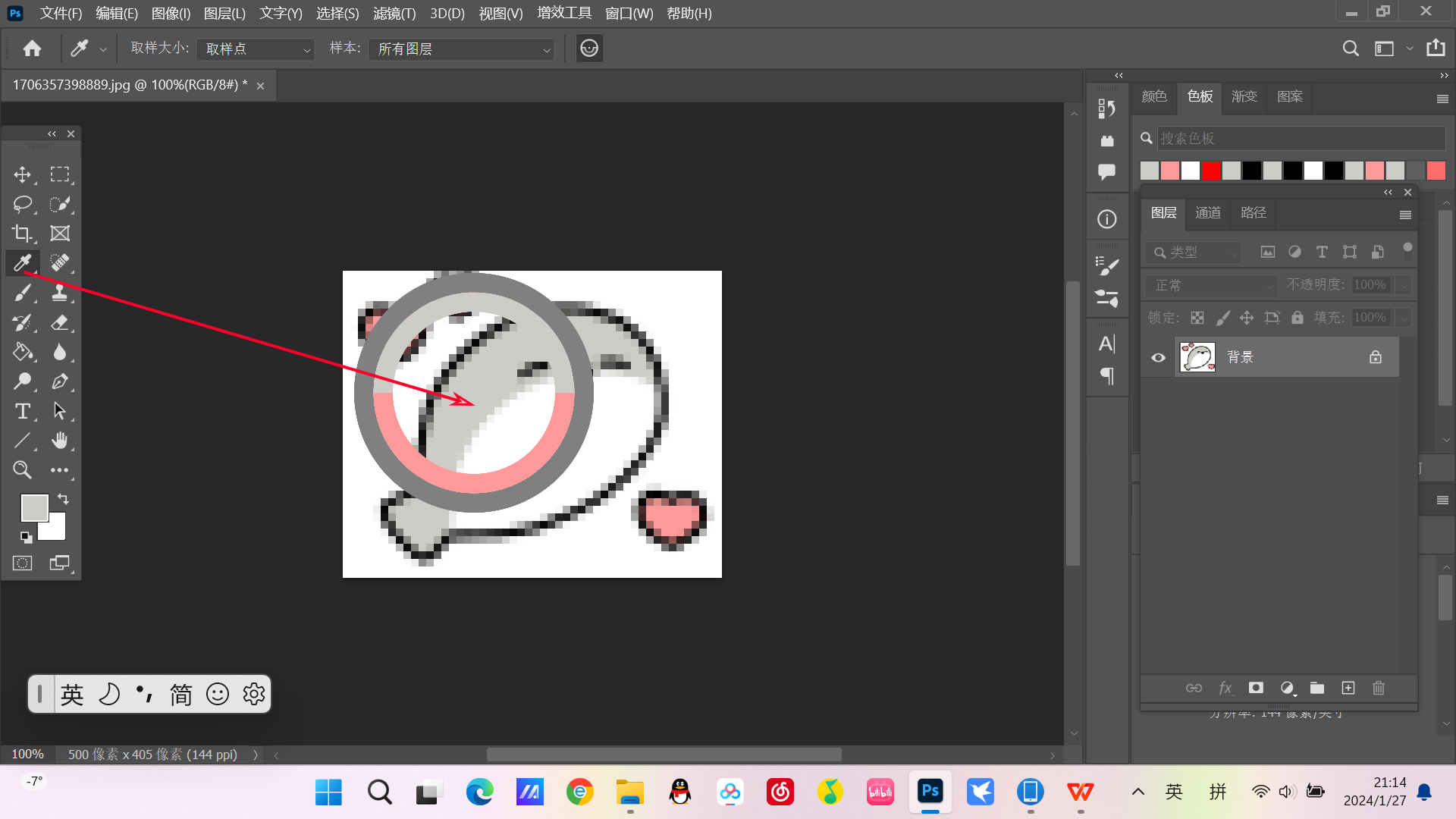Toggle lock transparent pixels

1197,318
